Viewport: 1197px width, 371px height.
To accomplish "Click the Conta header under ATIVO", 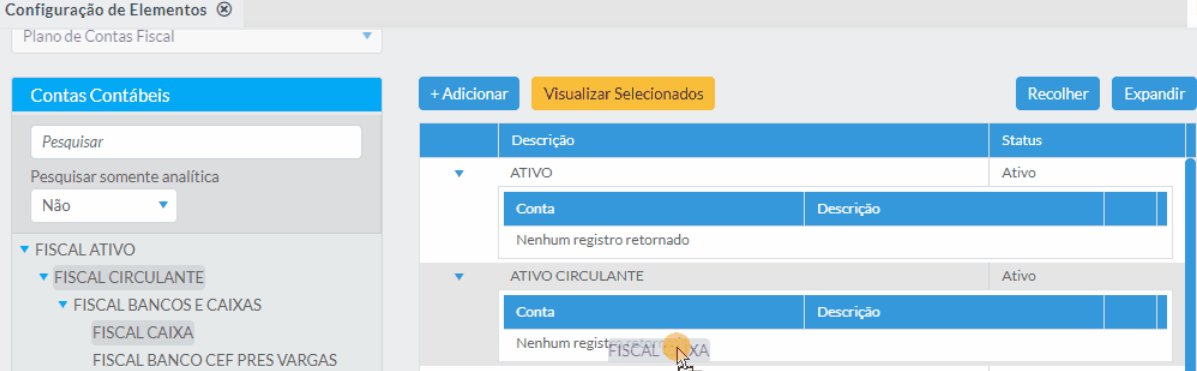I will tap(653, 208).
